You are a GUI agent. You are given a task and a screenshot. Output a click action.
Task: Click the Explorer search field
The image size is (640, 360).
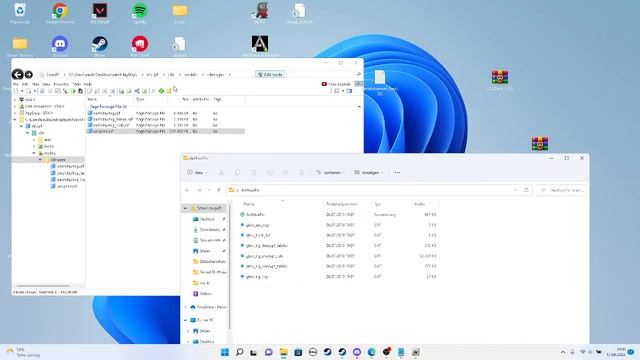(561, 190)
